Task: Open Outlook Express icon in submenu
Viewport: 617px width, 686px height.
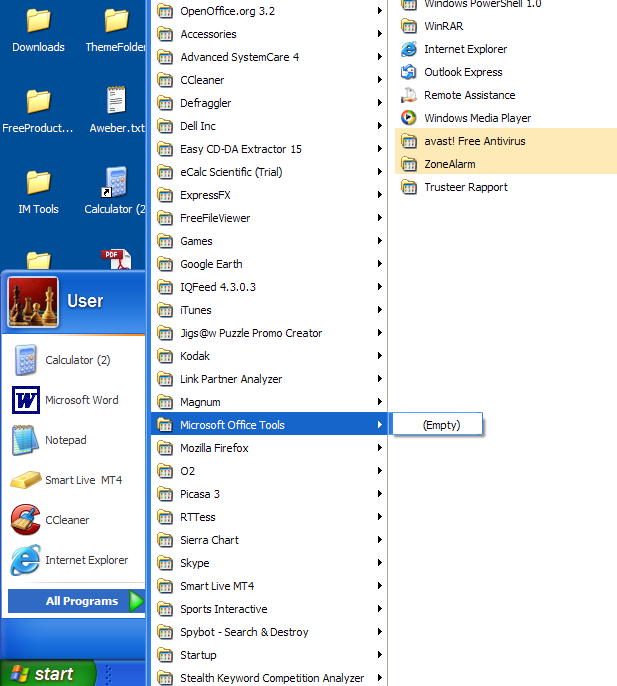Action: click(x=409, y=72)
